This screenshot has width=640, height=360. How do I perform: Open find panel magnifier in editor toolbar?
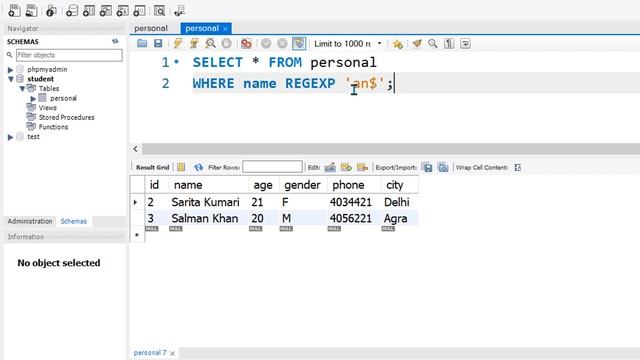(433, 43)
